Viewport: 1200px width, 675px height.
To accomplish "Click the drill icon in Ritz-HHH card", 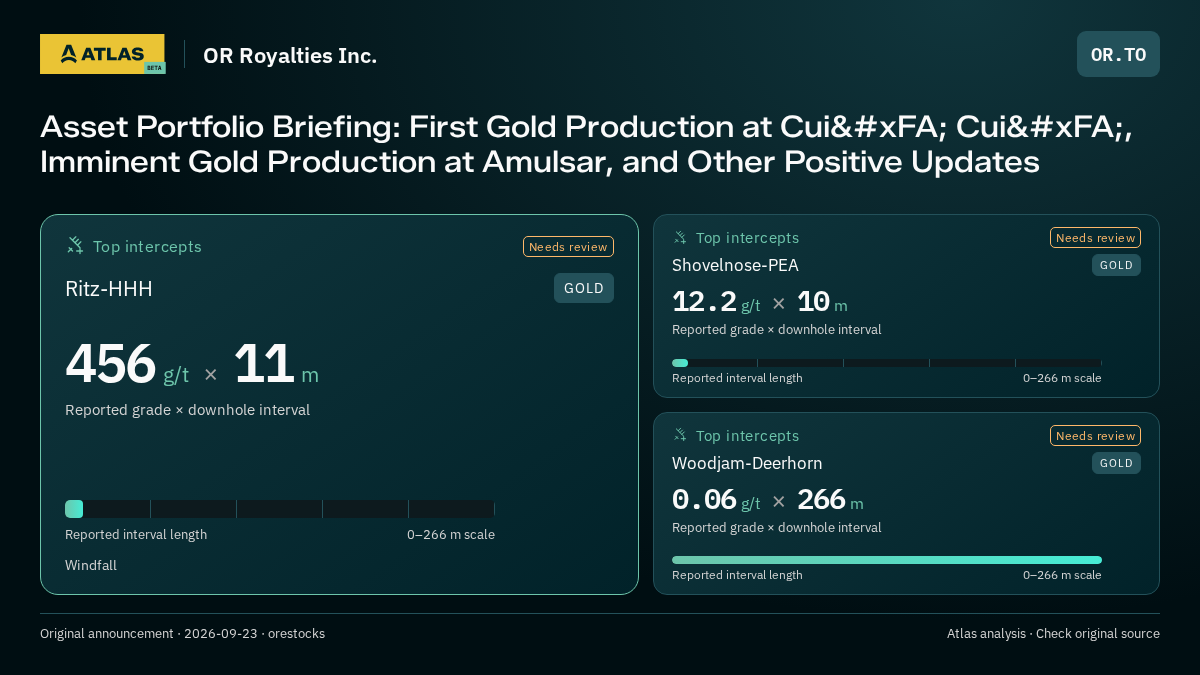I will (75, 246).
